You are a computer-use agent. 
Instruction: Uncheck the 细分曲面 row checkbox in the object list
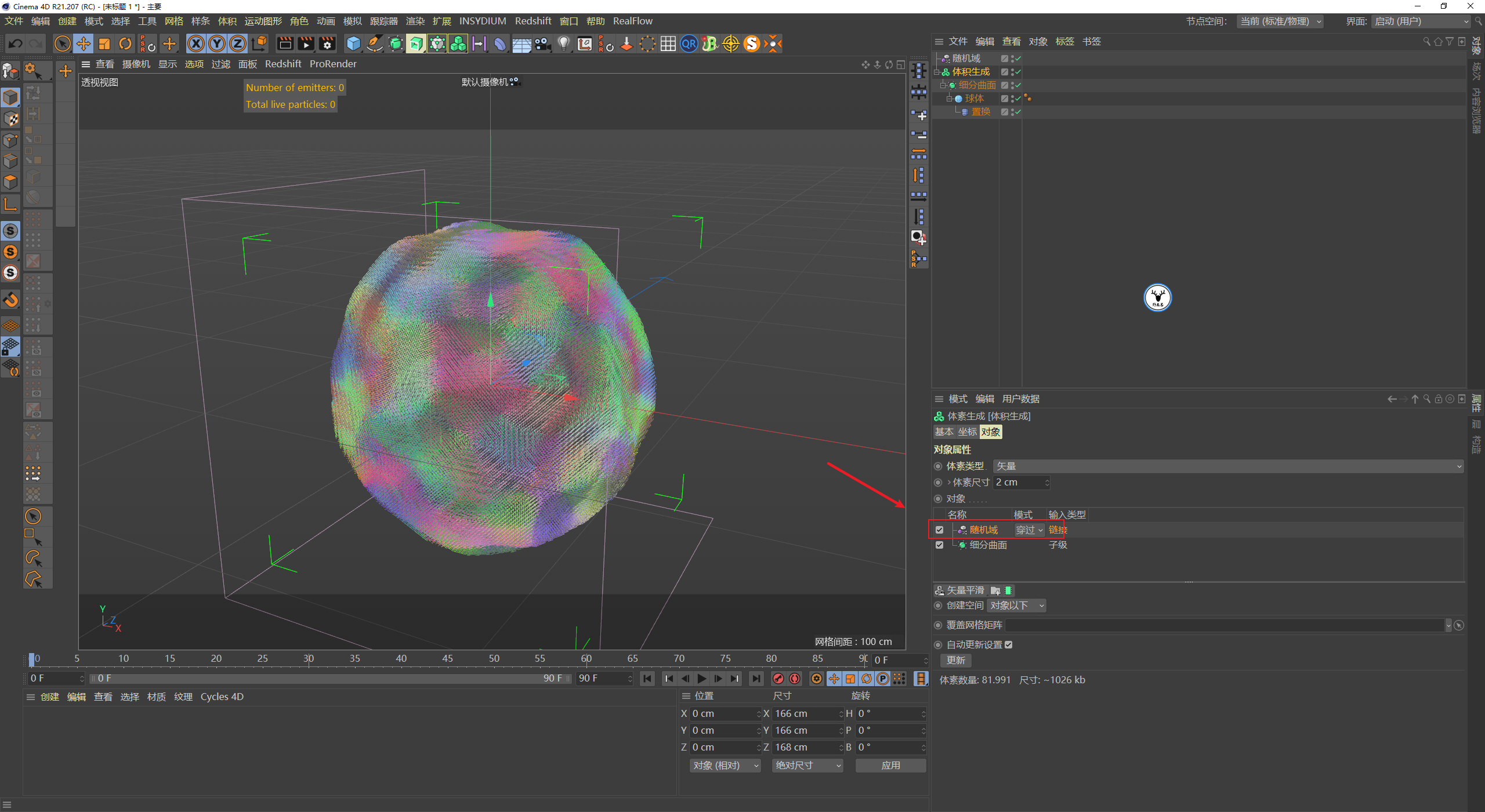coord(939,545)
